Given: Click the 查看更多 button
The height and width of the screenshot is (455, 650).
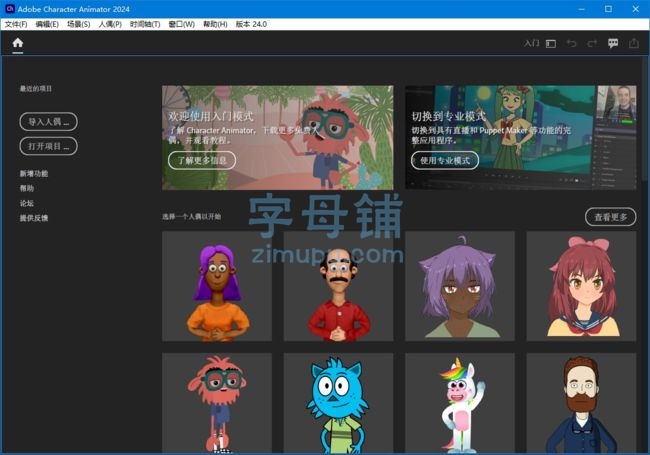Looking at the screenshot, I should [610, 217].
